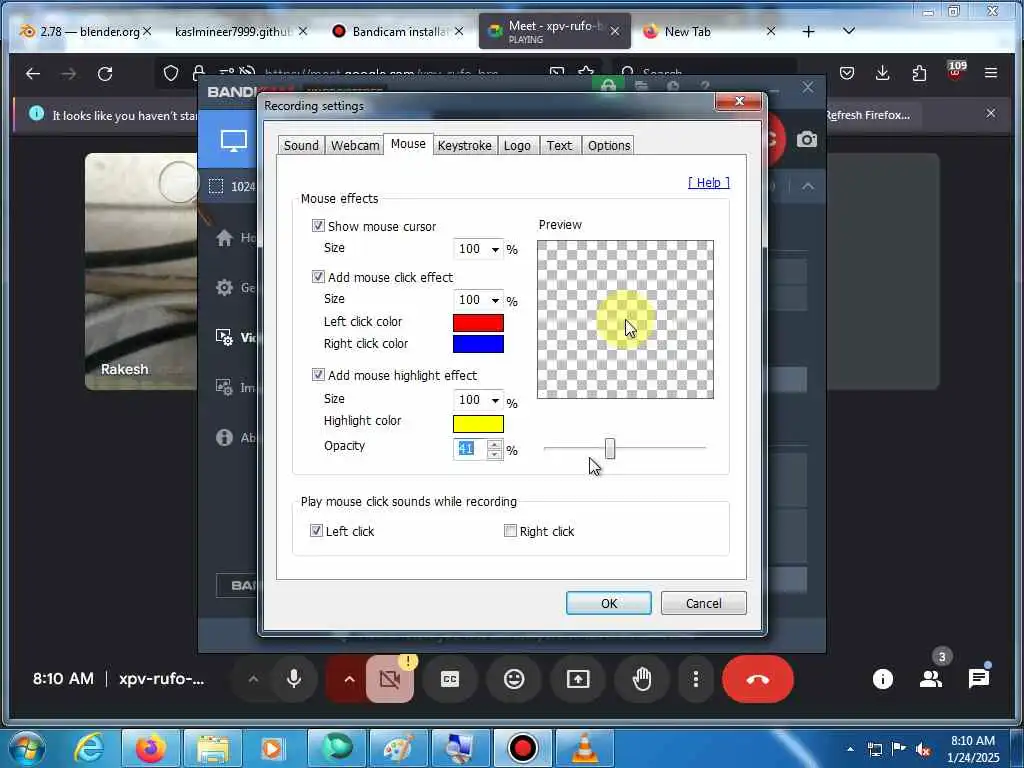
Task: Open volume icon in system tray
Action: 922,750
